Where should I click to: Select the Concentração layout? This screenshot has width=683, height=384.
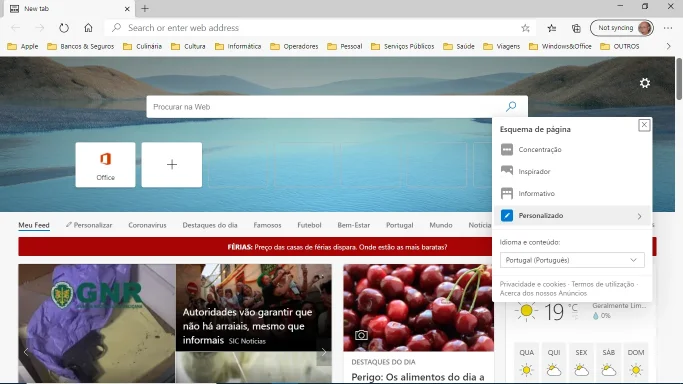coord(572,149)
